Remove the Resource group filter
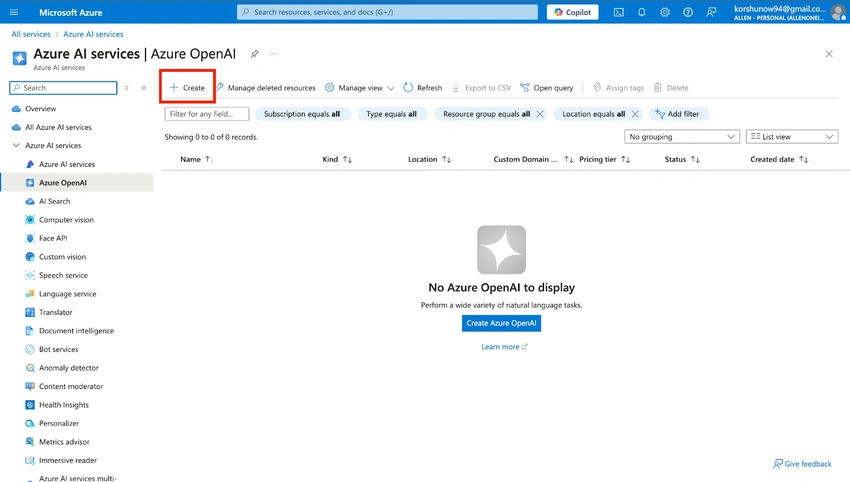The height and width of the screenshot is (482, 850). pyautogui.click(x=540, y=114)
